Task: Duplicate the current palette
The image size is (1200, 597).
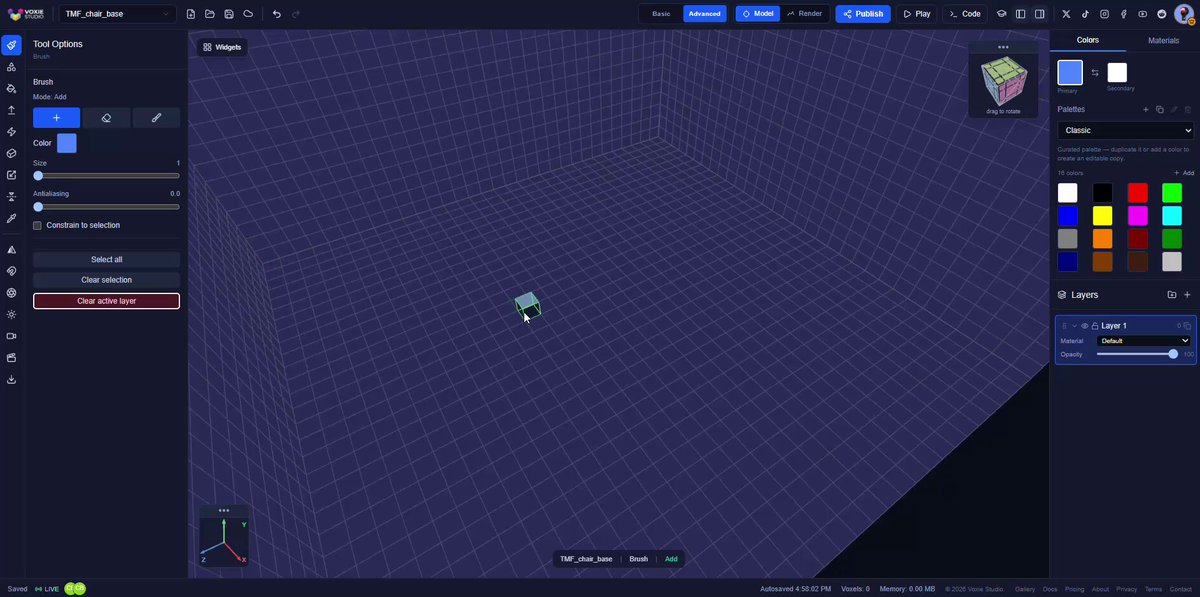Action: tap(1160, 109)
